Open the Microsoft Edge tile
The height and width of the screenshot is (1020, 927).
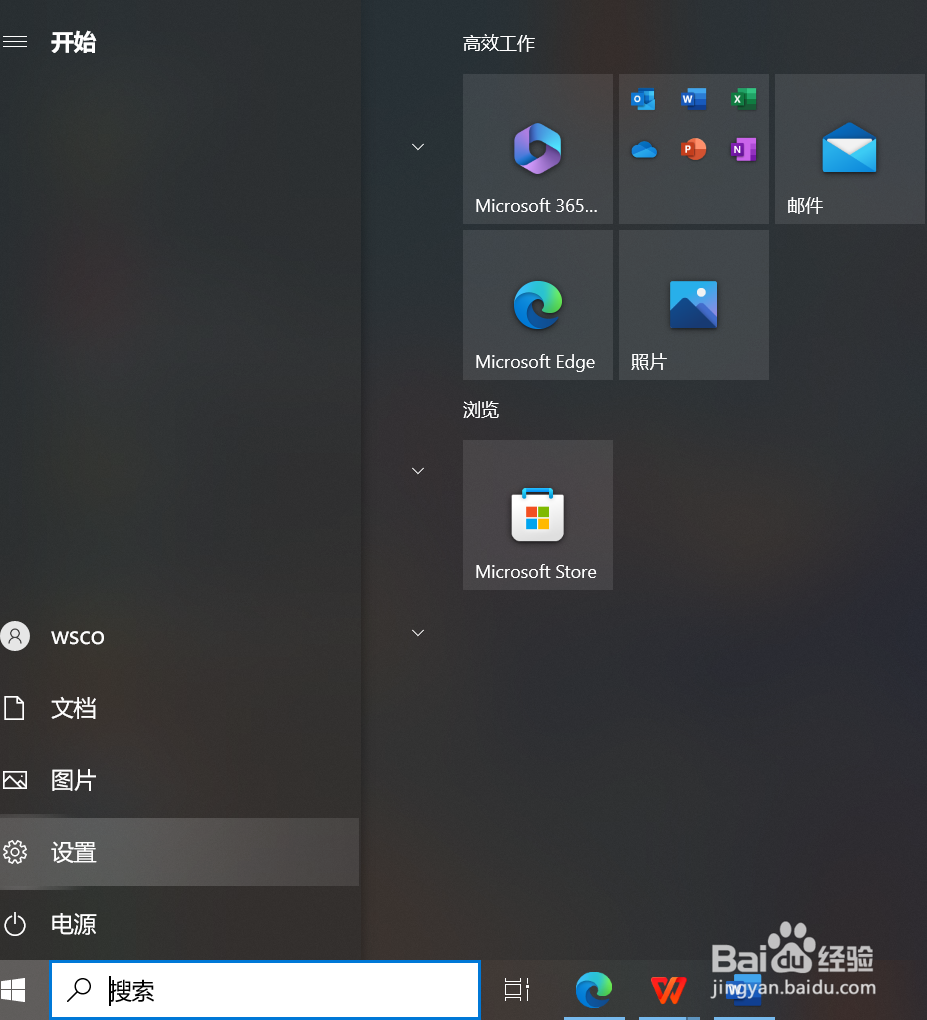click(x=537, y=305)
